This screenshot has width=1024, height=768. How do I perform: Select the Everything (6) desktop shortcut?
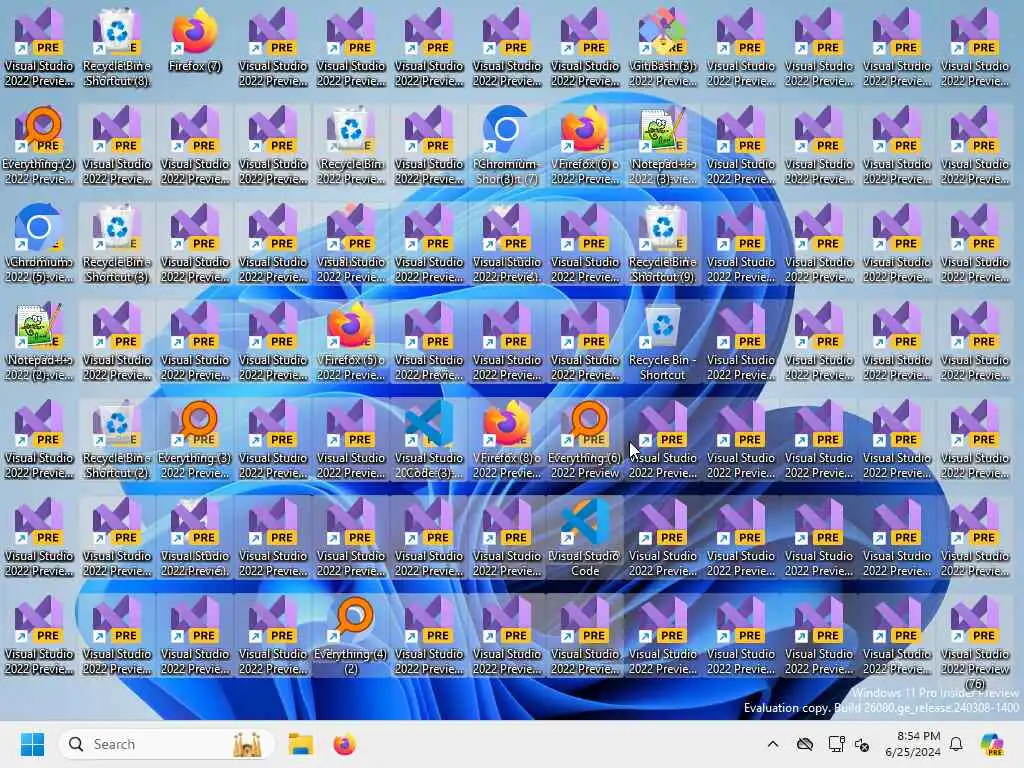click(x=584, y=439)
